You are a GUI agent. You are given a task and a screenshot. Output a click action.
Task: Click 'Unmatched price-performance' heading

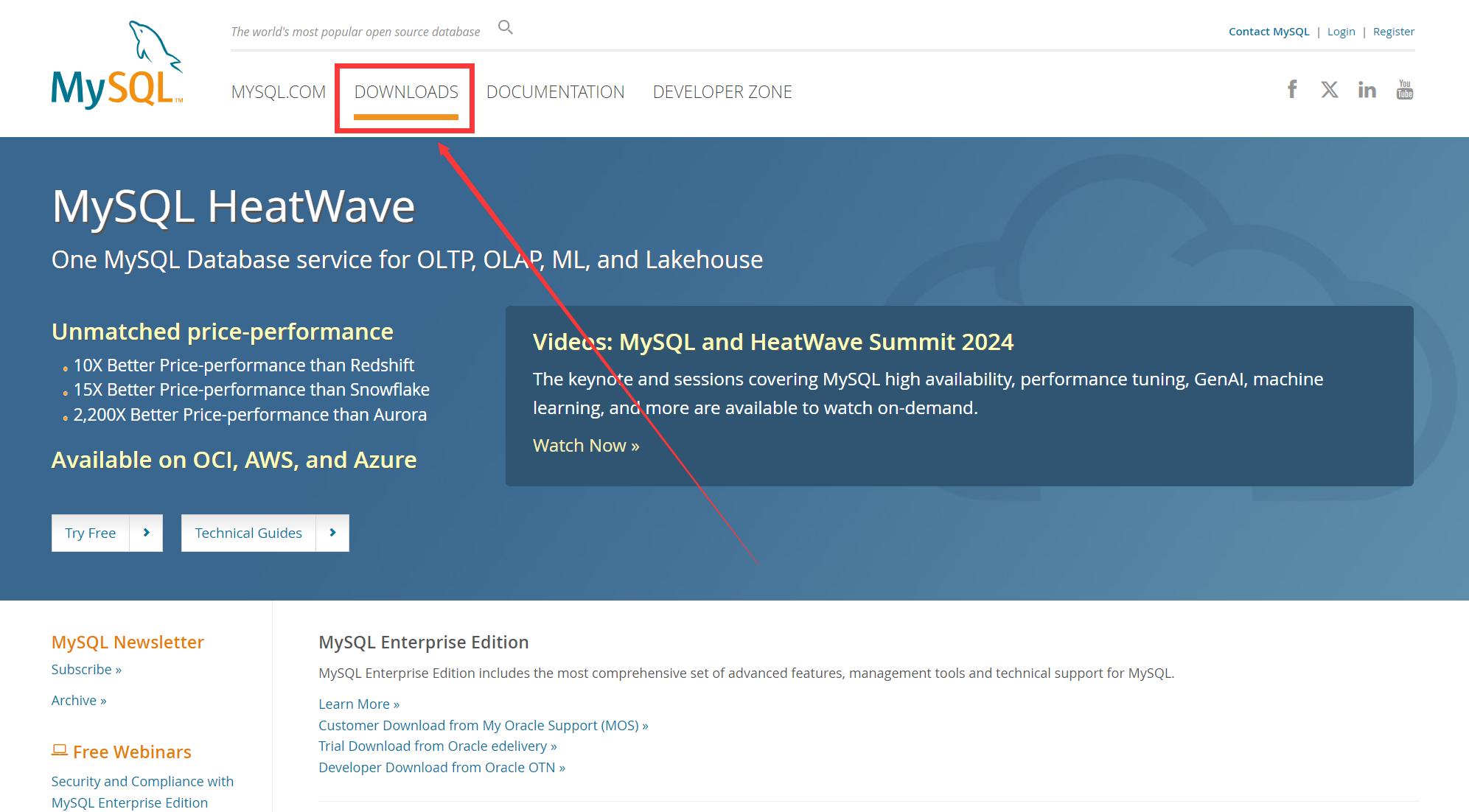(x=223, y=332)
